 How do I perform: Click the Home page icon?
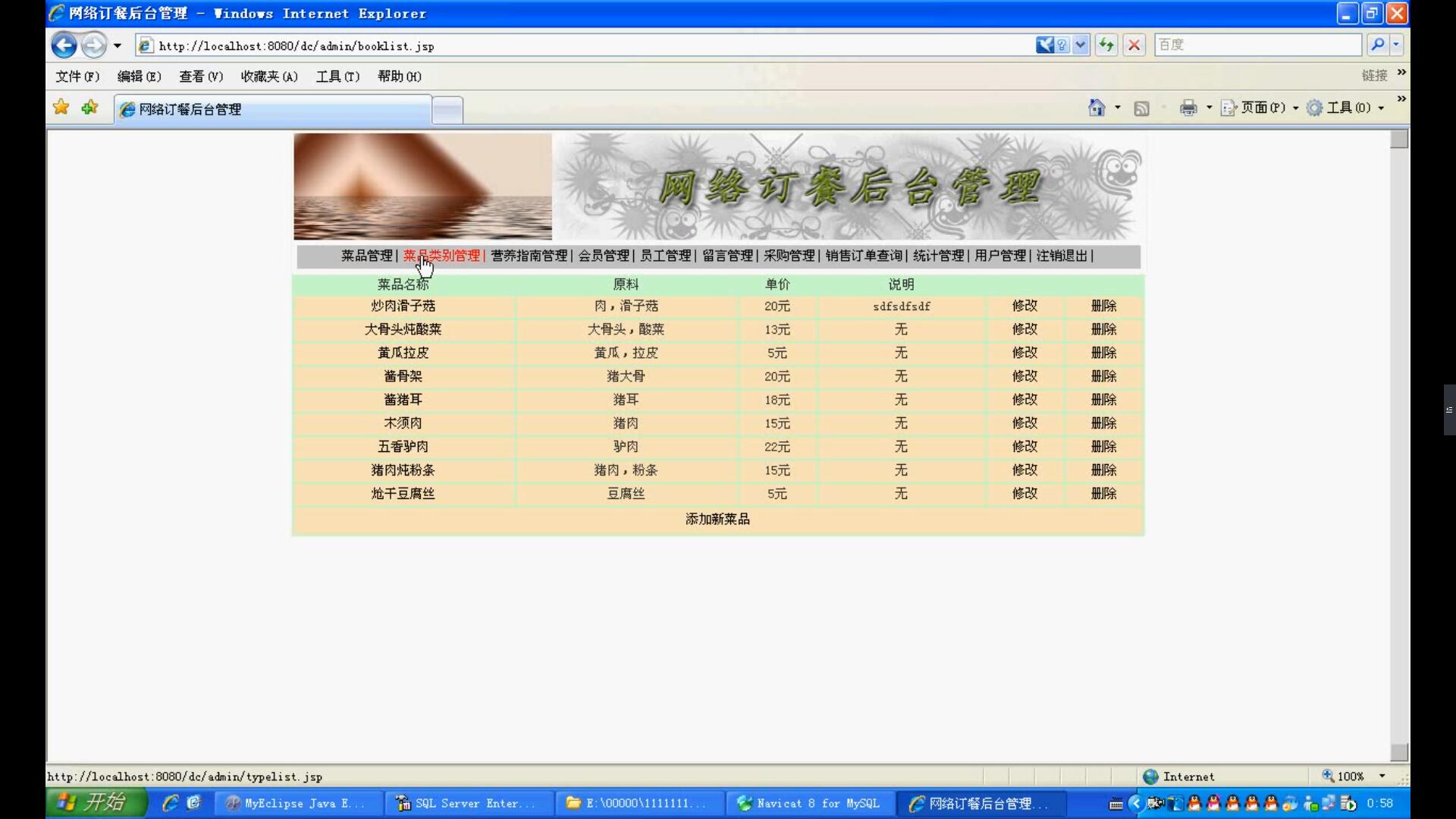[x=1097, y=108]
